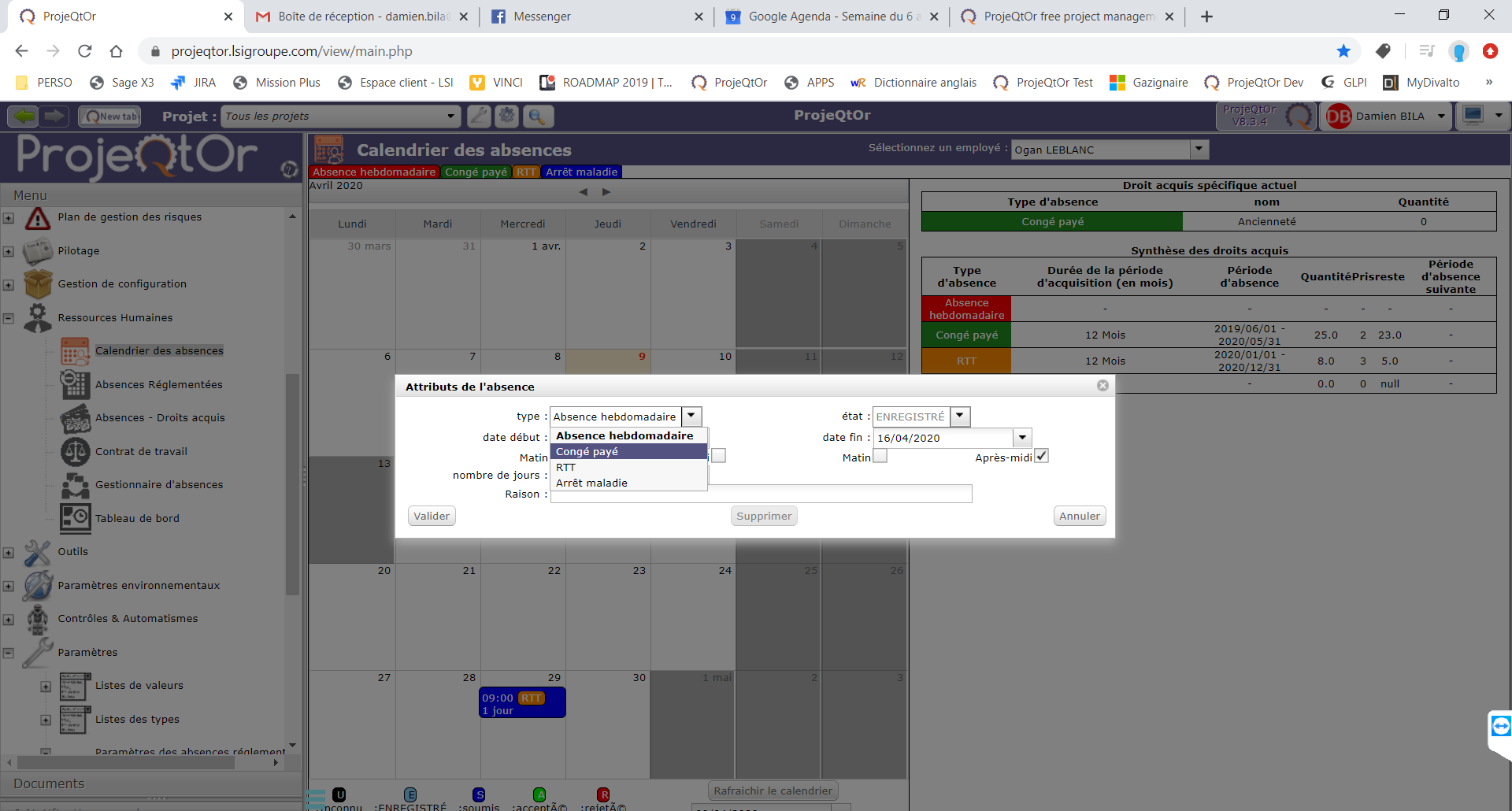Click the Contrat de travail scales icon
Viewport: 1512px width, 811px height.
pyautogui.click(x=75, y=452)
